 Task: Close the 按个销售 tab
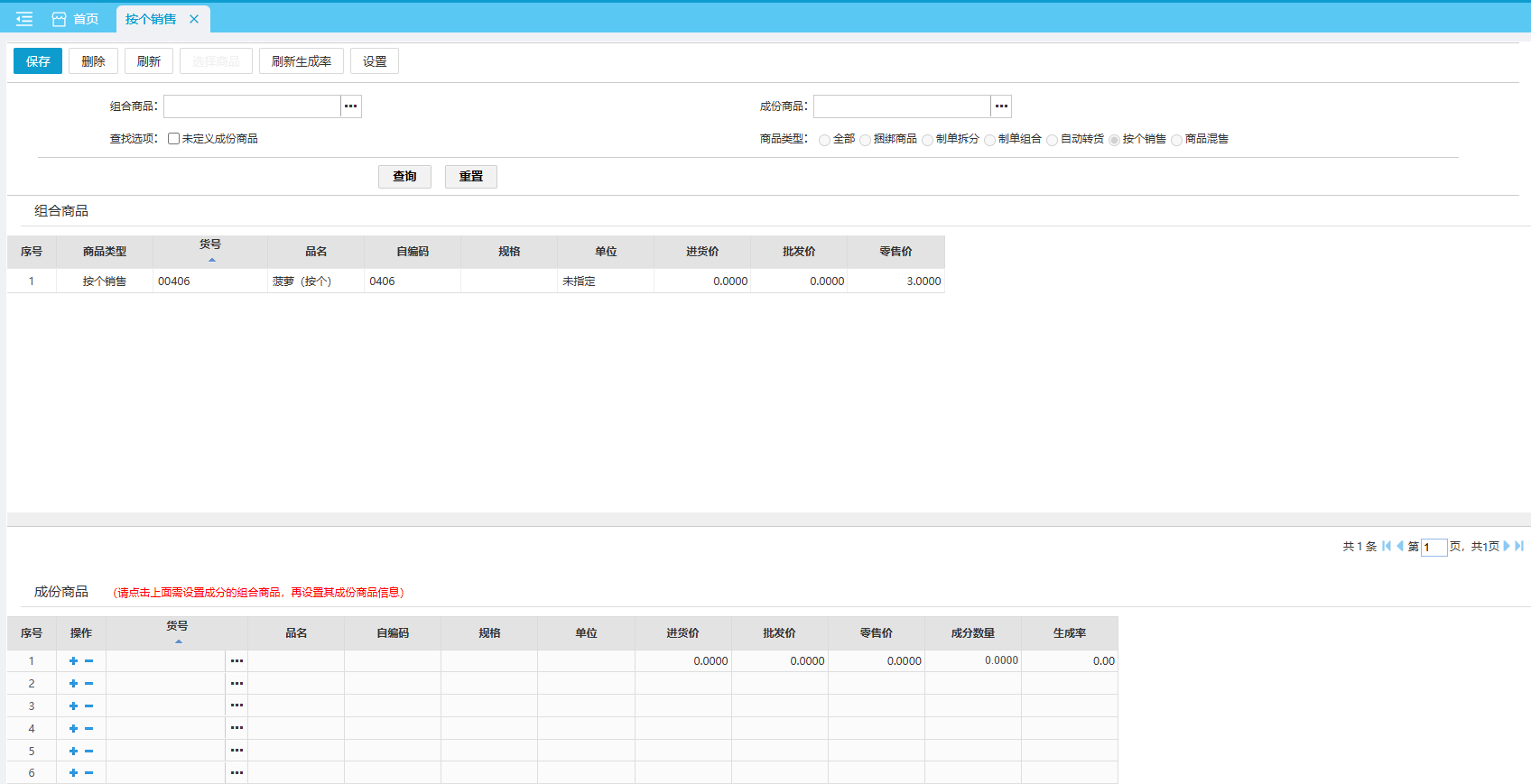pos(194,19)
